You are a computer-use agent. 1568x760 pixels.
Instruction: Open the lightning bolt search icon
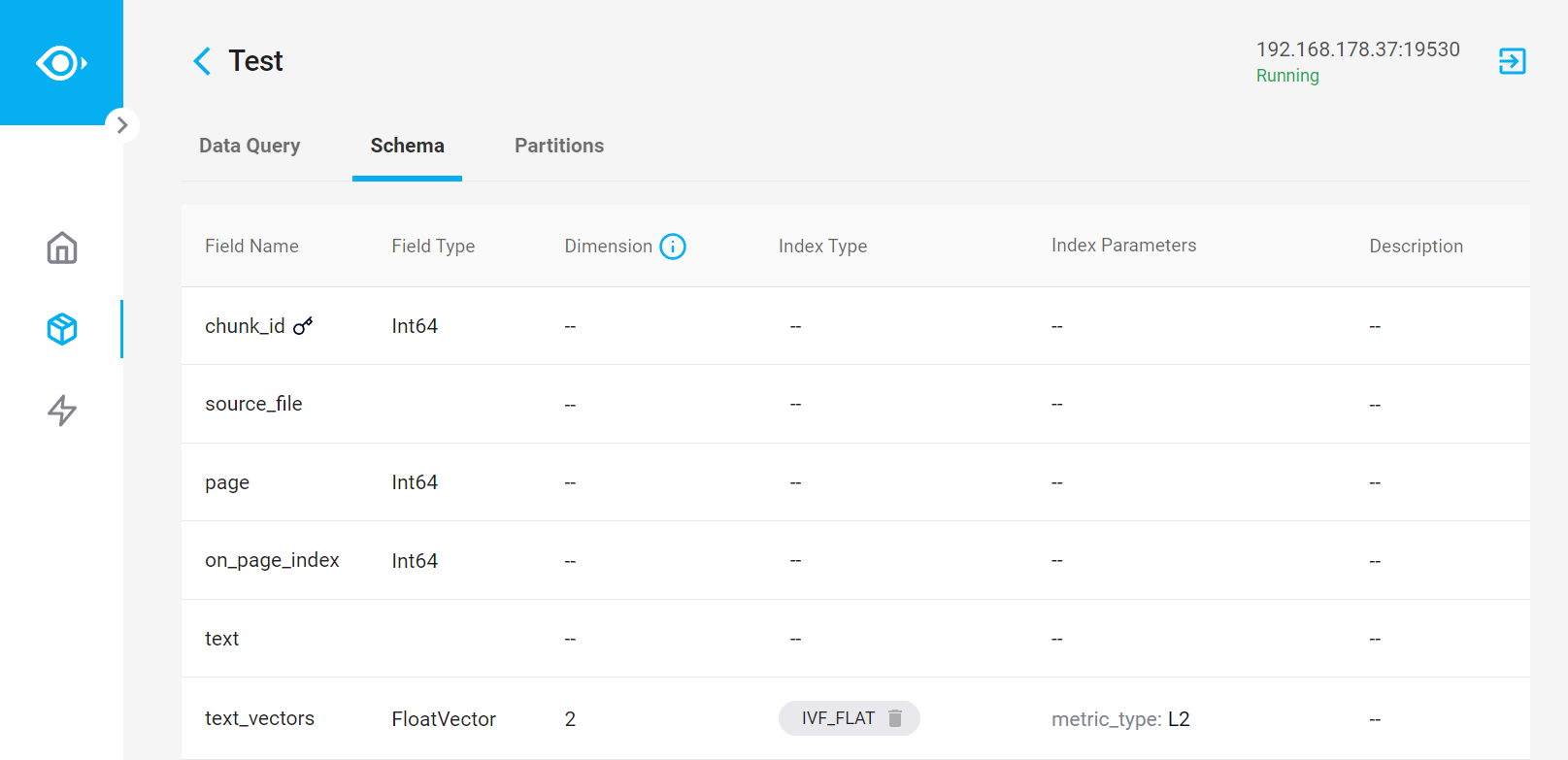click(x=62, y=411)
